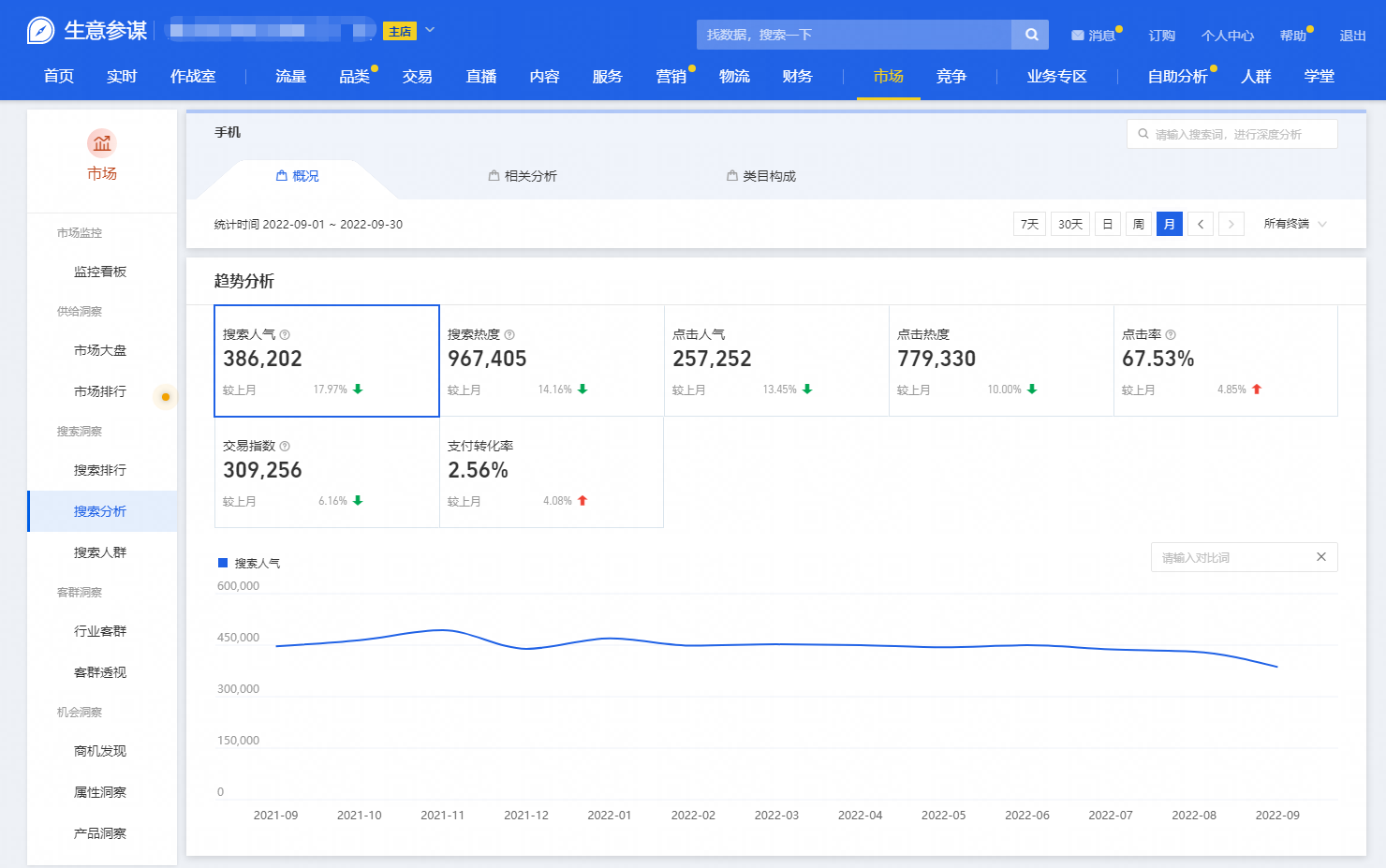Select the 搜索热度 metric card

(x=552, y=360)
